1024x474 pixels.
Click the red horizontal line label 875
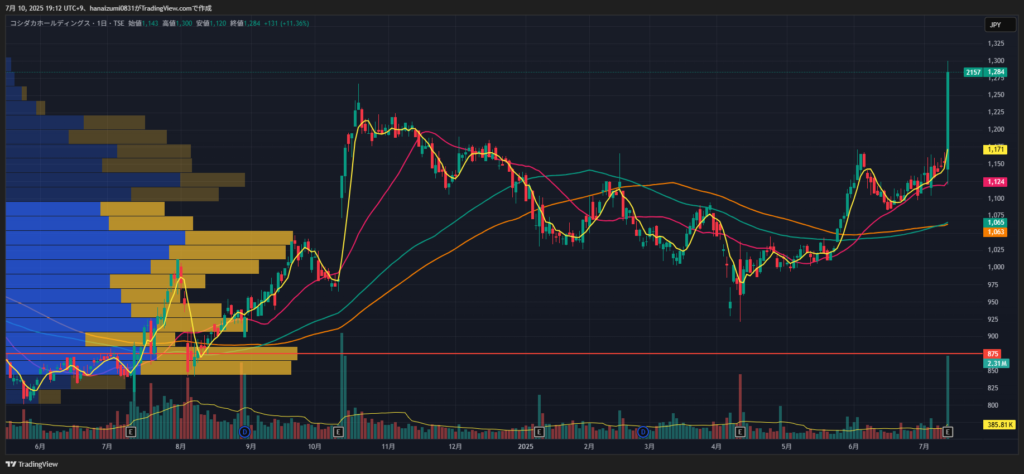point(993,353)
